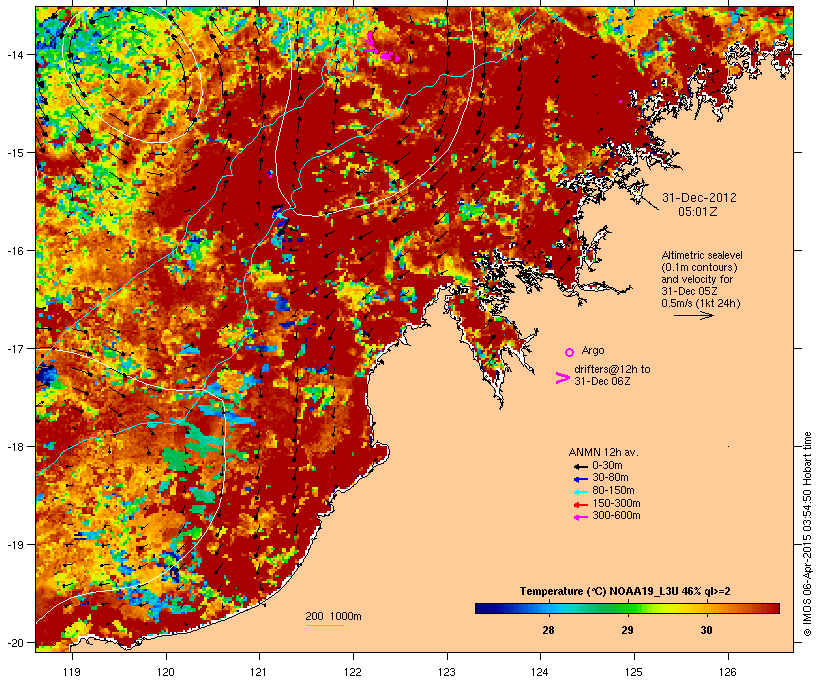Click the color bar value label 29
The height and width of the screenshot is (680, 820).
tap(627, 630)
